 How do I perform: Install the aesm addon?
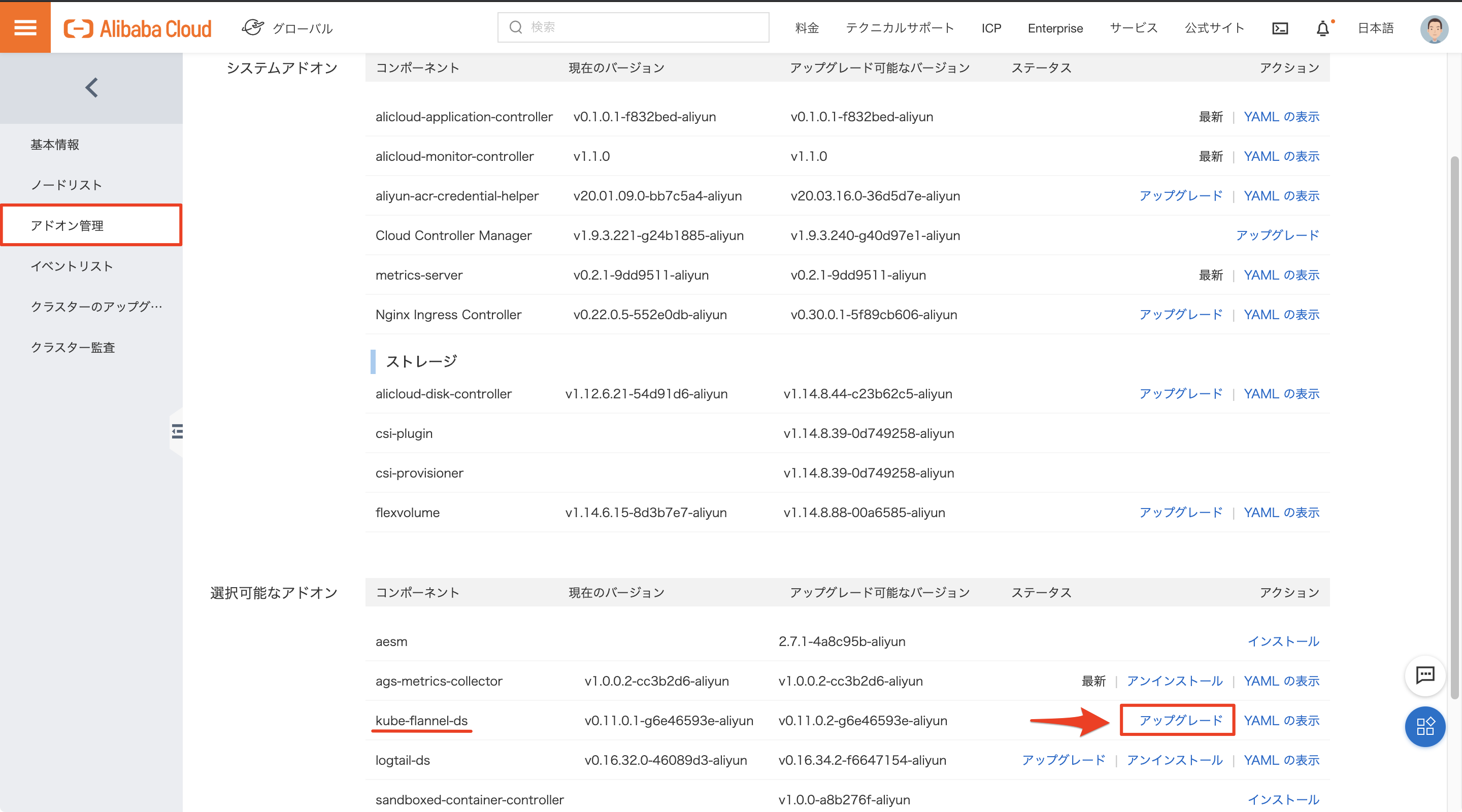click(1283, 641)
